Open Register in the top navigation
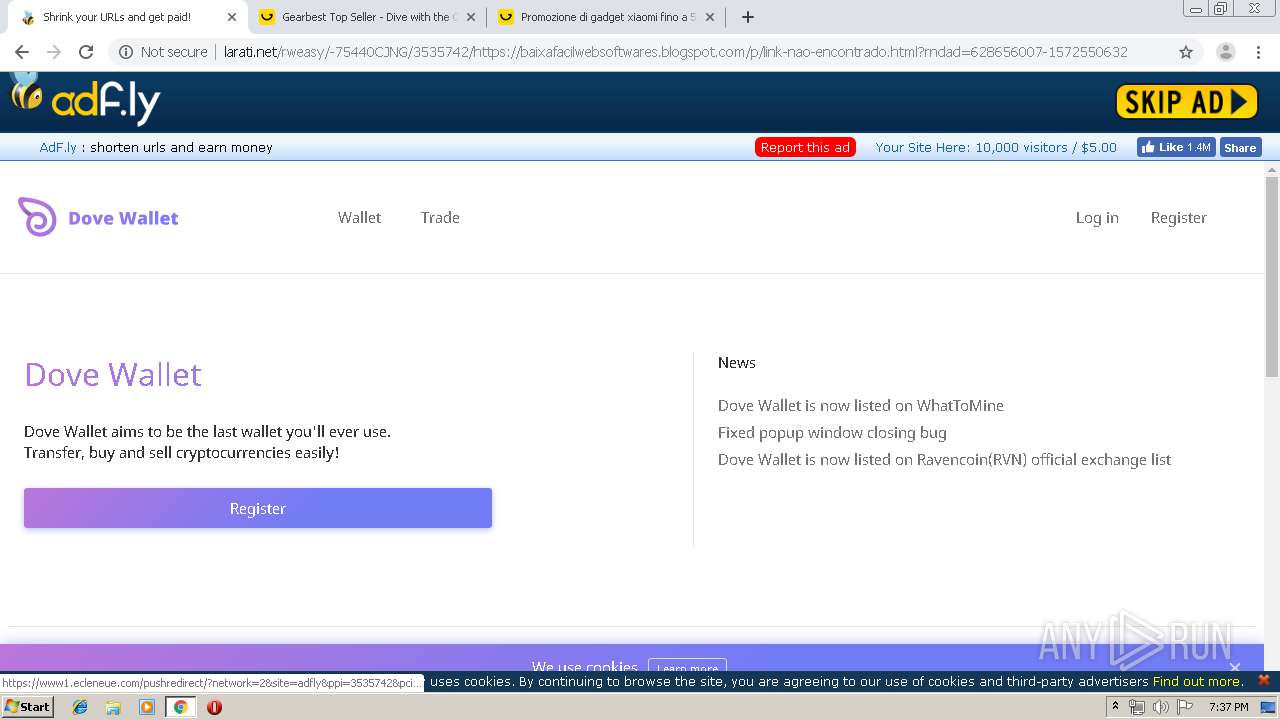This screenshot has height=720, width=1280. point(1178,217)
